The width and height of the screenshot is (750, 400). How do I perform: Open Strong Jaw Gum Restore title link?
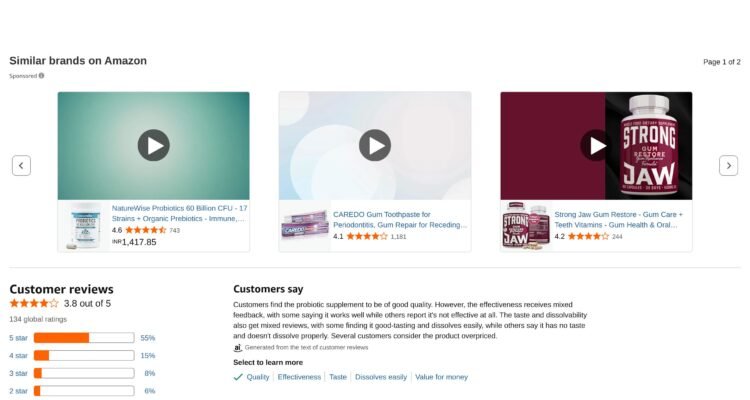tap(619, 220)
